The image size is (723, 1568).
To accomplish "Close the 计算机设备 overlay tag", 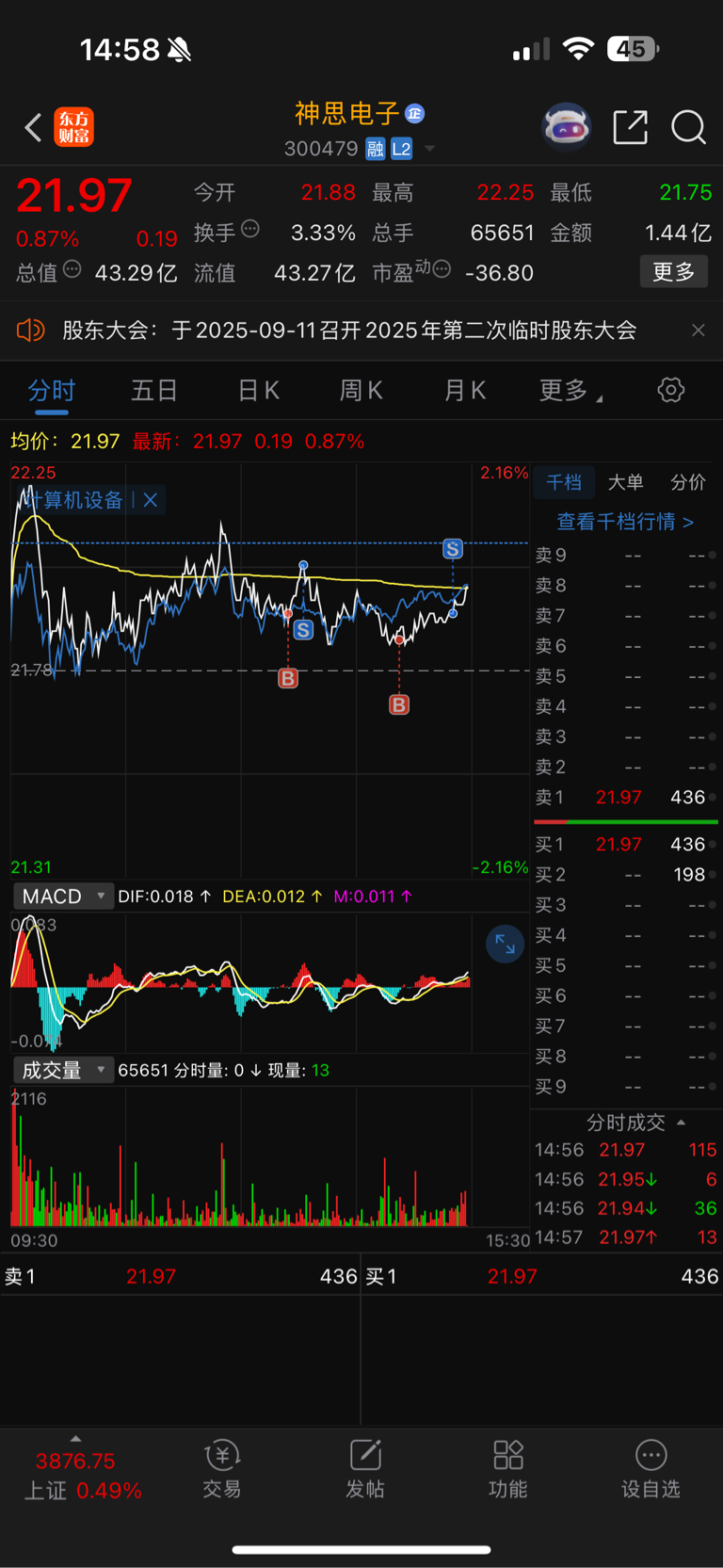I will (x=150, y=500).
